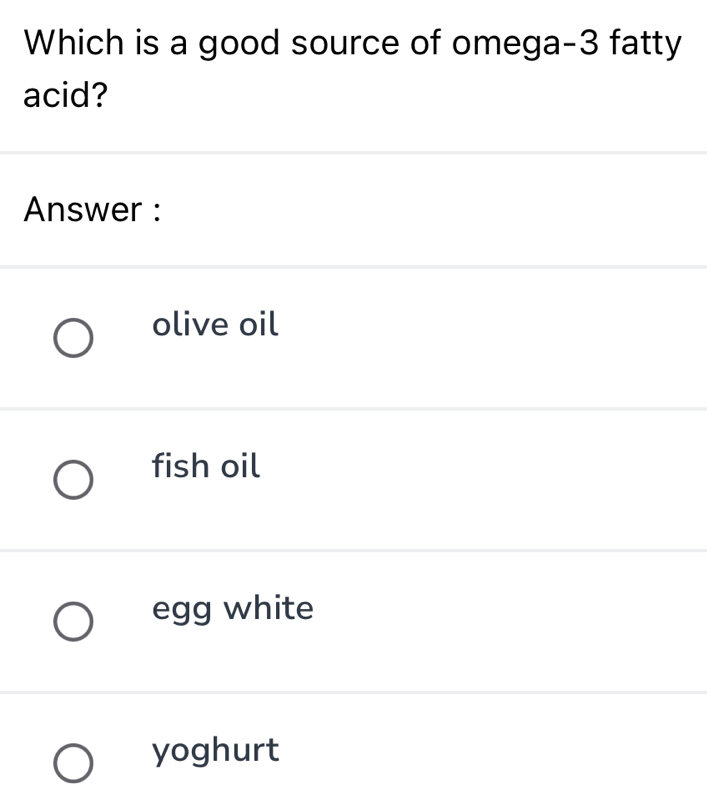This screenshot has width=707, height=812.
Task: Click the yoghurt answer label
Action: point(216,751)
